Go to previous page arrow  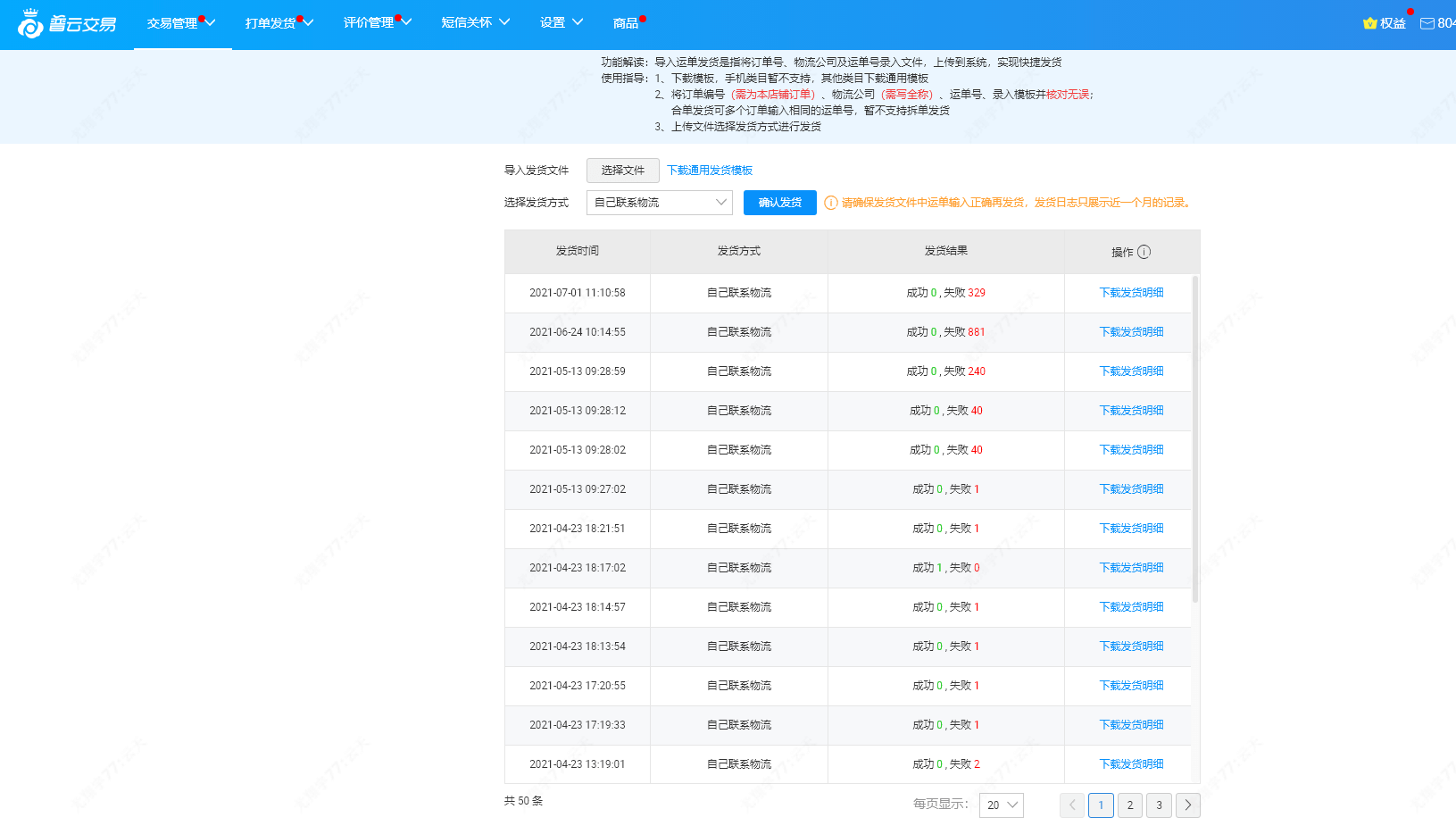pyautogui.click(x=1072, y=805)
